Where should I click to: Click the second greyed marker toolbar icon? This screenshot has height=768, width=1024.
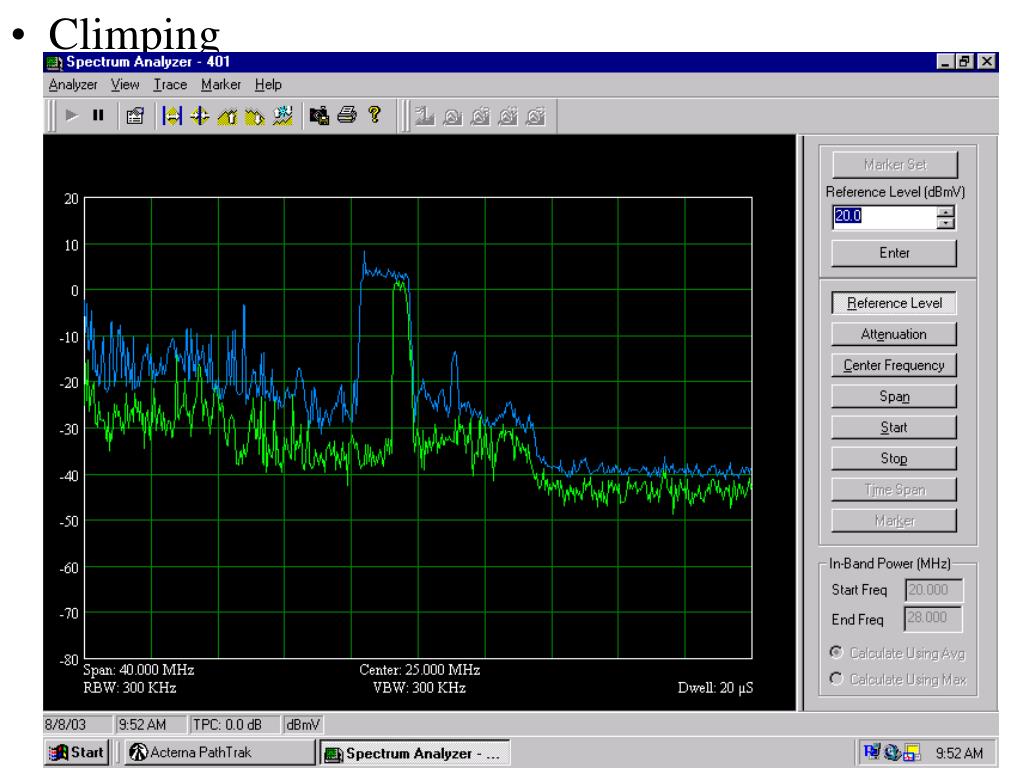click(453, 117)
